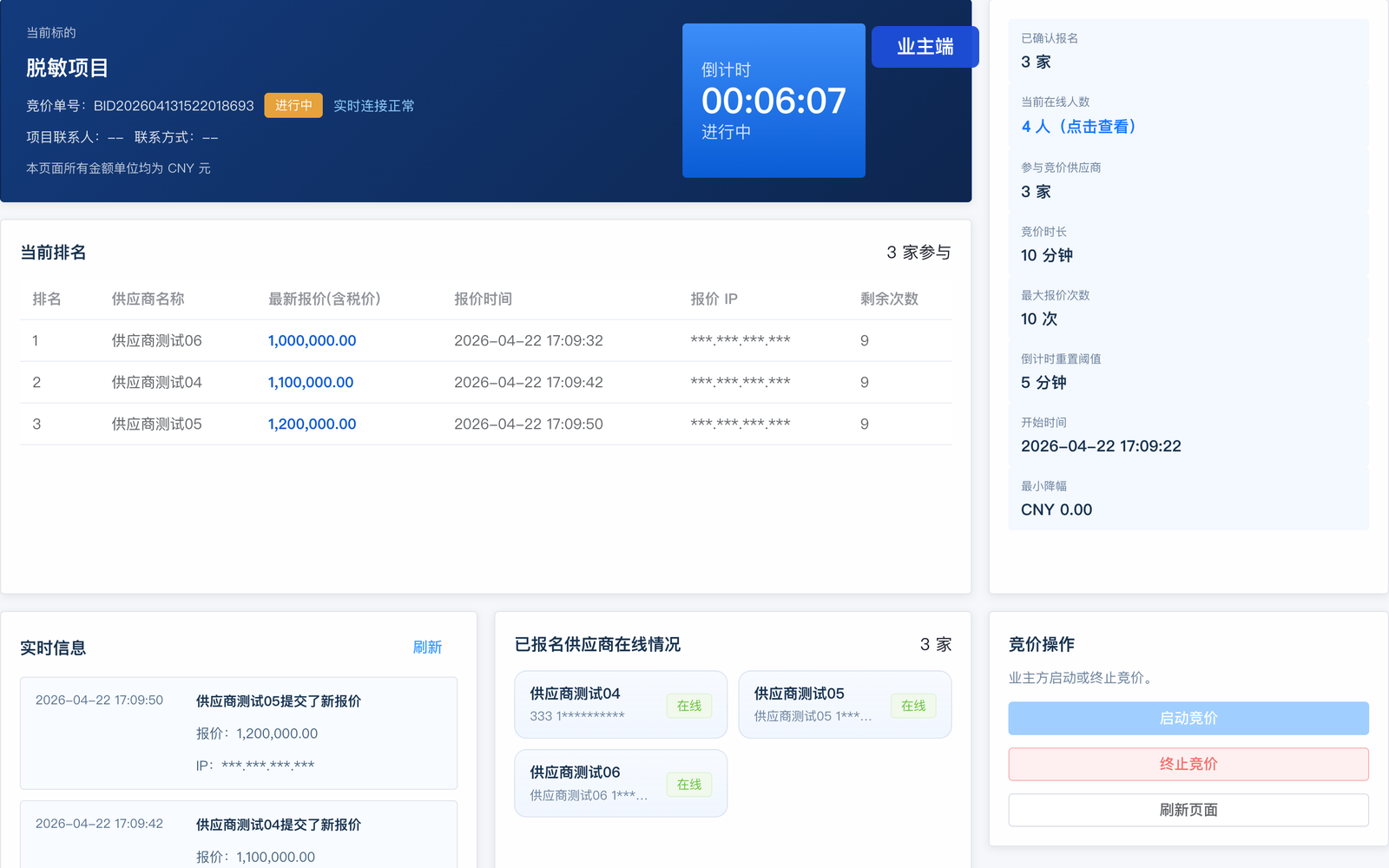1389x868 pixels.
Task: Open the 4 人（点击查看）online users link
Action: (1078, 127)
